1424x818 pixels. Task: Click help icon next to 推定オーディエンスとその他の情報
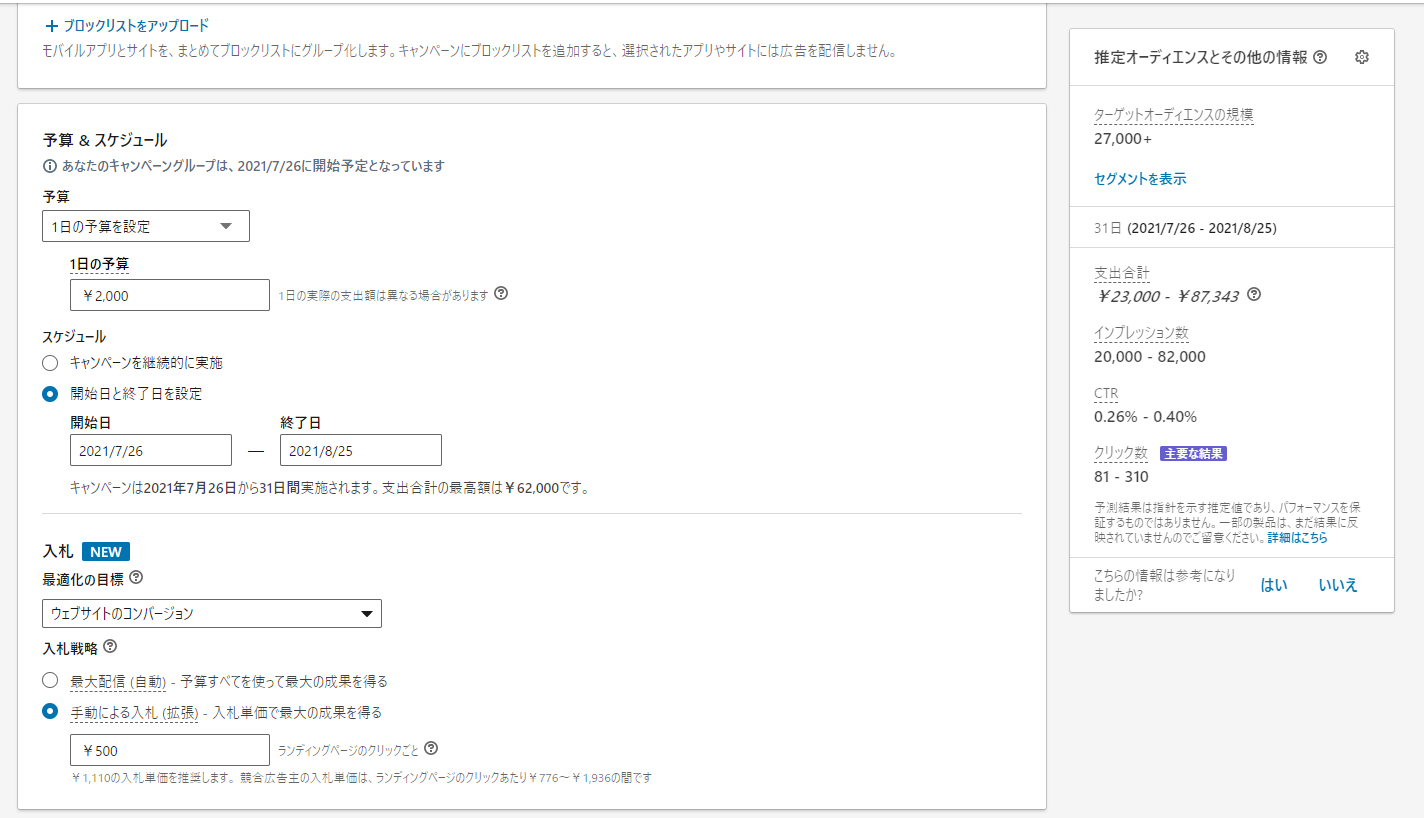(1320, 57)
